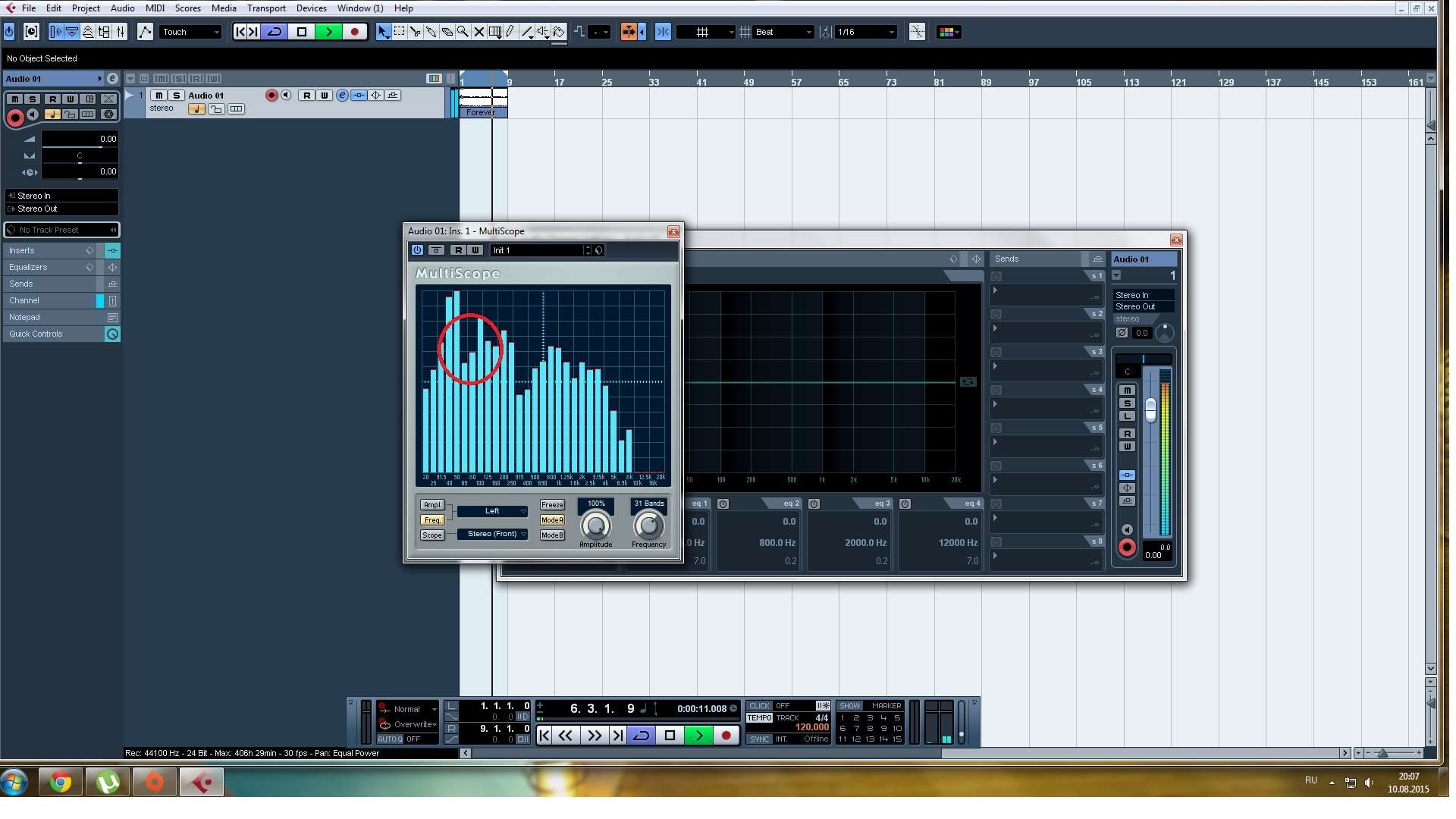The height and width of the screenshot is (819, 1456).
Task: Record-enable Audio 01 track
Action: [271, 96]
